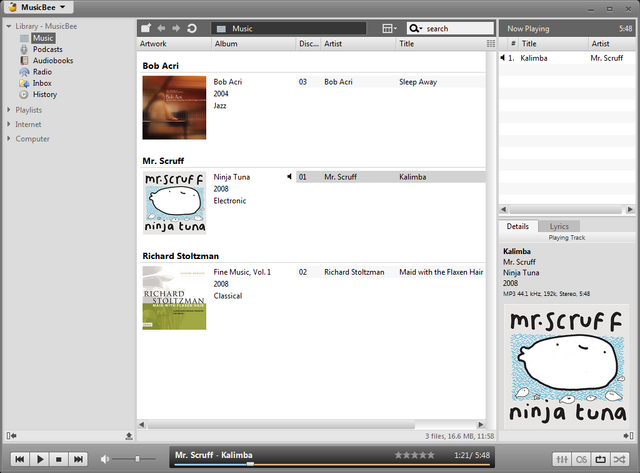Switch to the Lyrics tab
640x473 pixels.
tap(559, 226)
